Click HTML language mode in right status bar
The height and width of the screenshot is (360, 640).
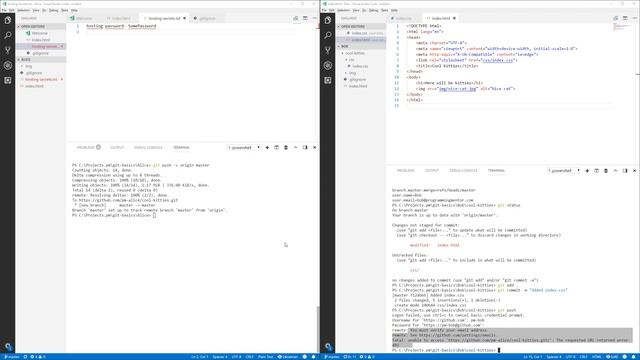(x=596, y=357)
